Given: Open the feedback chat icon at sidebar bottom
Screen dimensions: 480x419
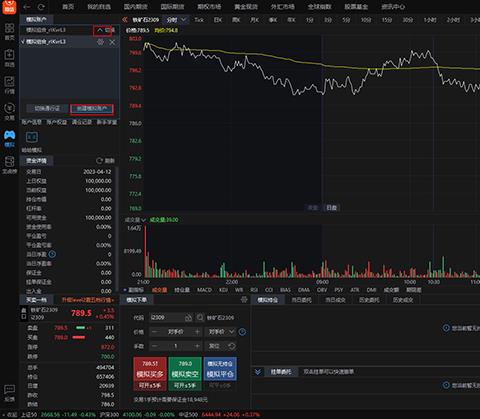Looking at the screenshot, I should (x=9, y=389).
